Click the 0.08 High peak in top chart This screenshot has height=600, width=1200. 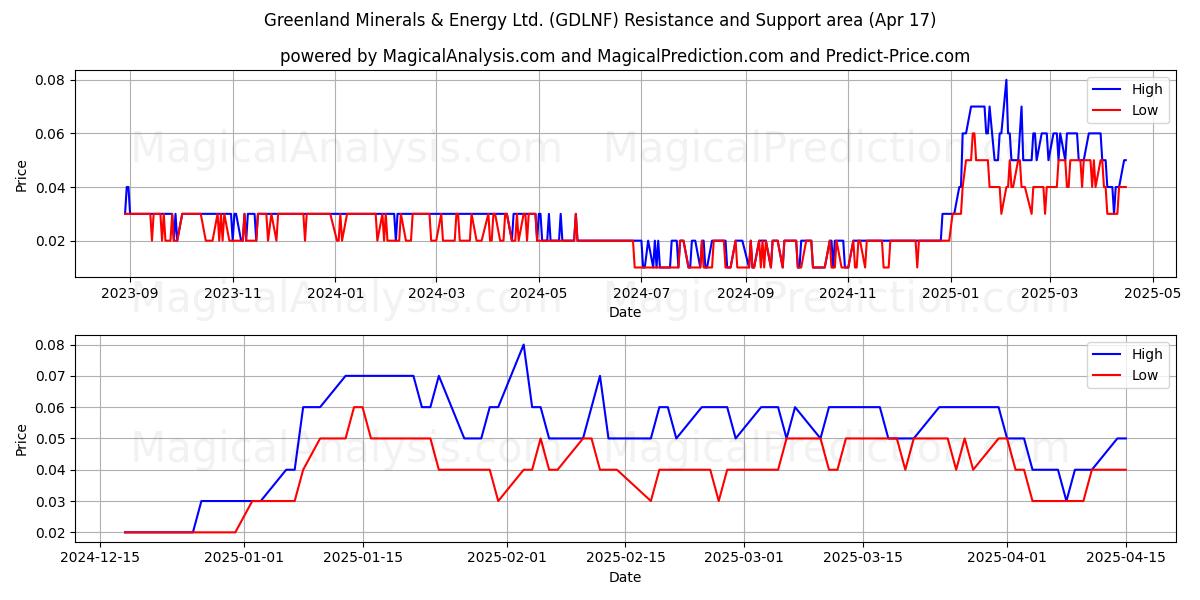point(1006,80)
